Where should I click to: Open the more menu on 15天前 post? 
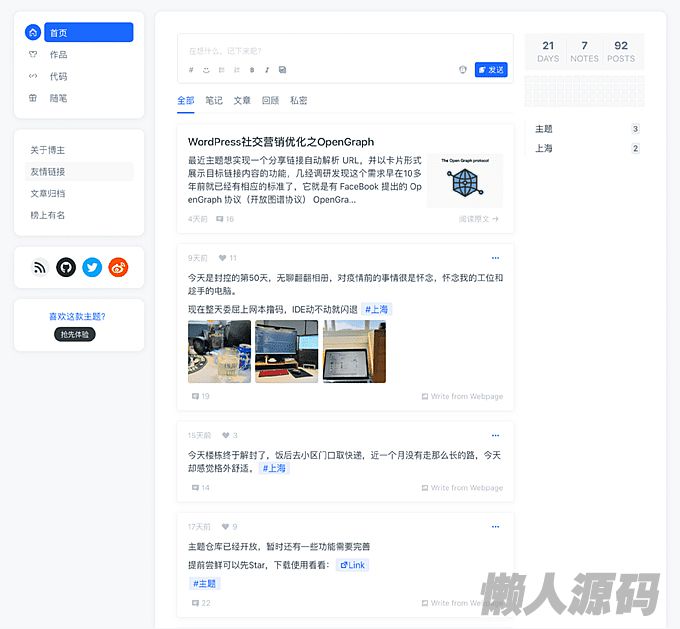coord(495,435)
